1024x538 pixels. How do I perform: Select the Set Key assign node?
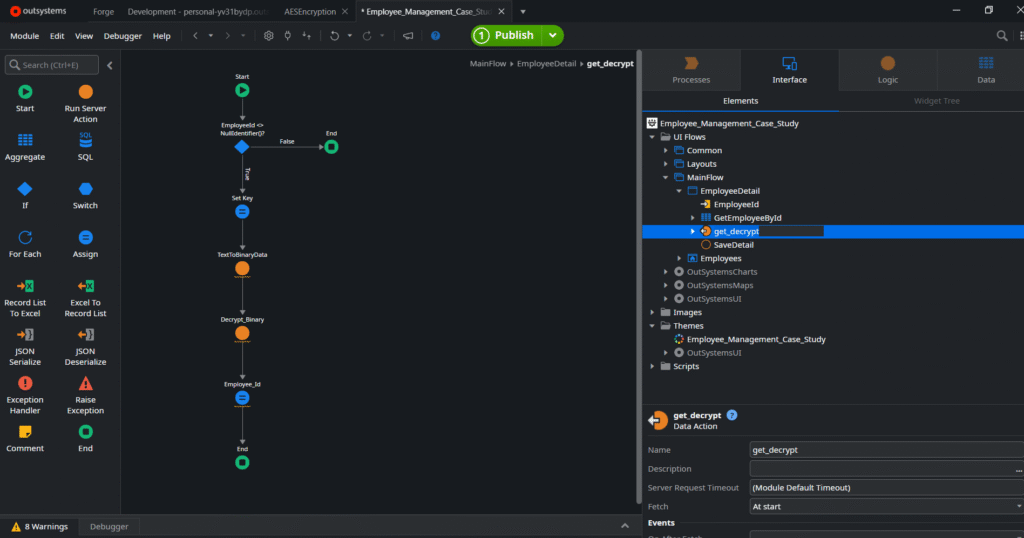tap(242, 212)
